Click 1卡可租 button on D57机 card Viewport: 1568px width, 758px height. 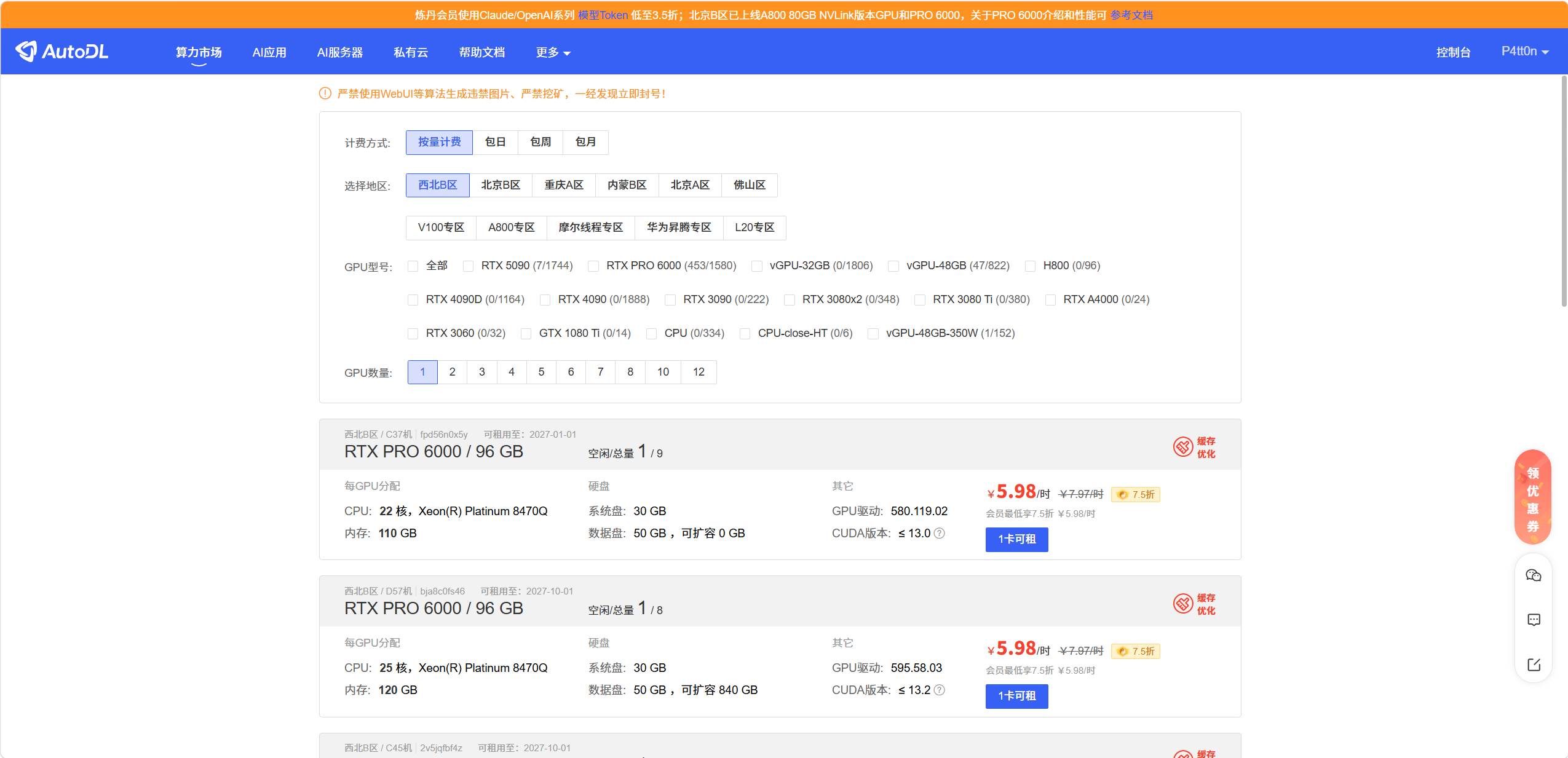click(x=1017, y=697)
